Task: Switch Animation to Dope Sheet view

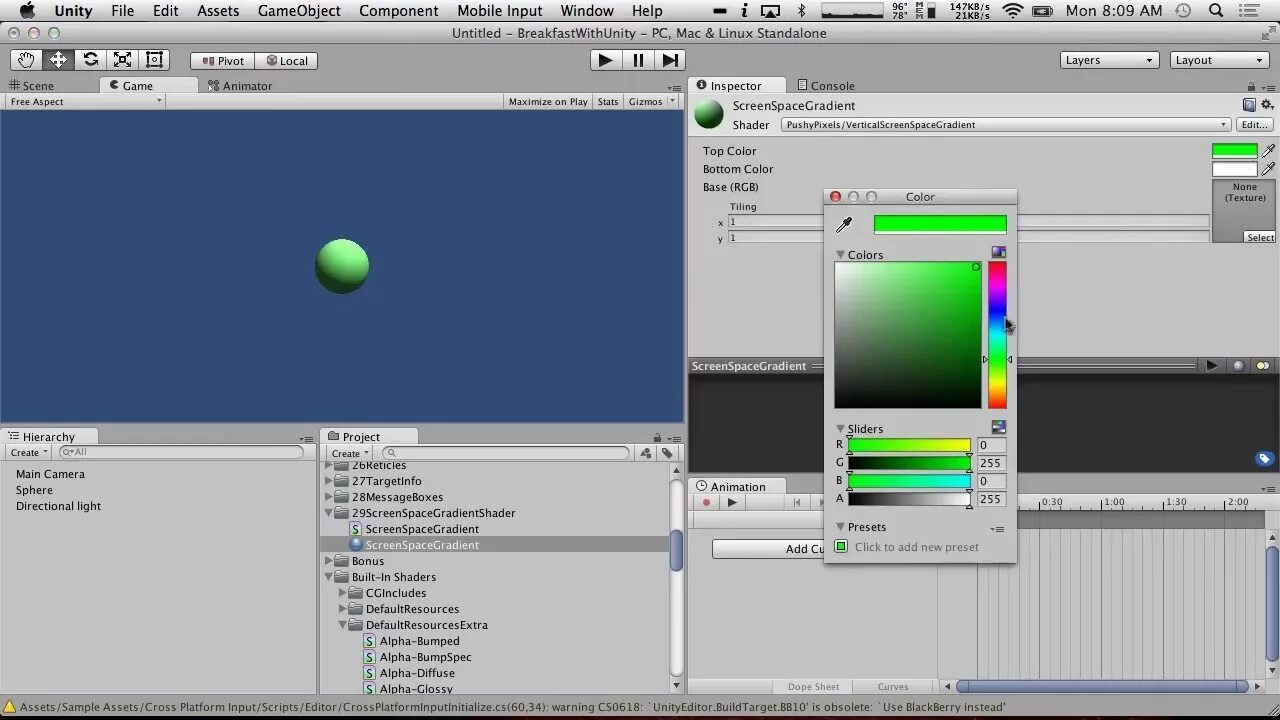Action: coord(814,687)
